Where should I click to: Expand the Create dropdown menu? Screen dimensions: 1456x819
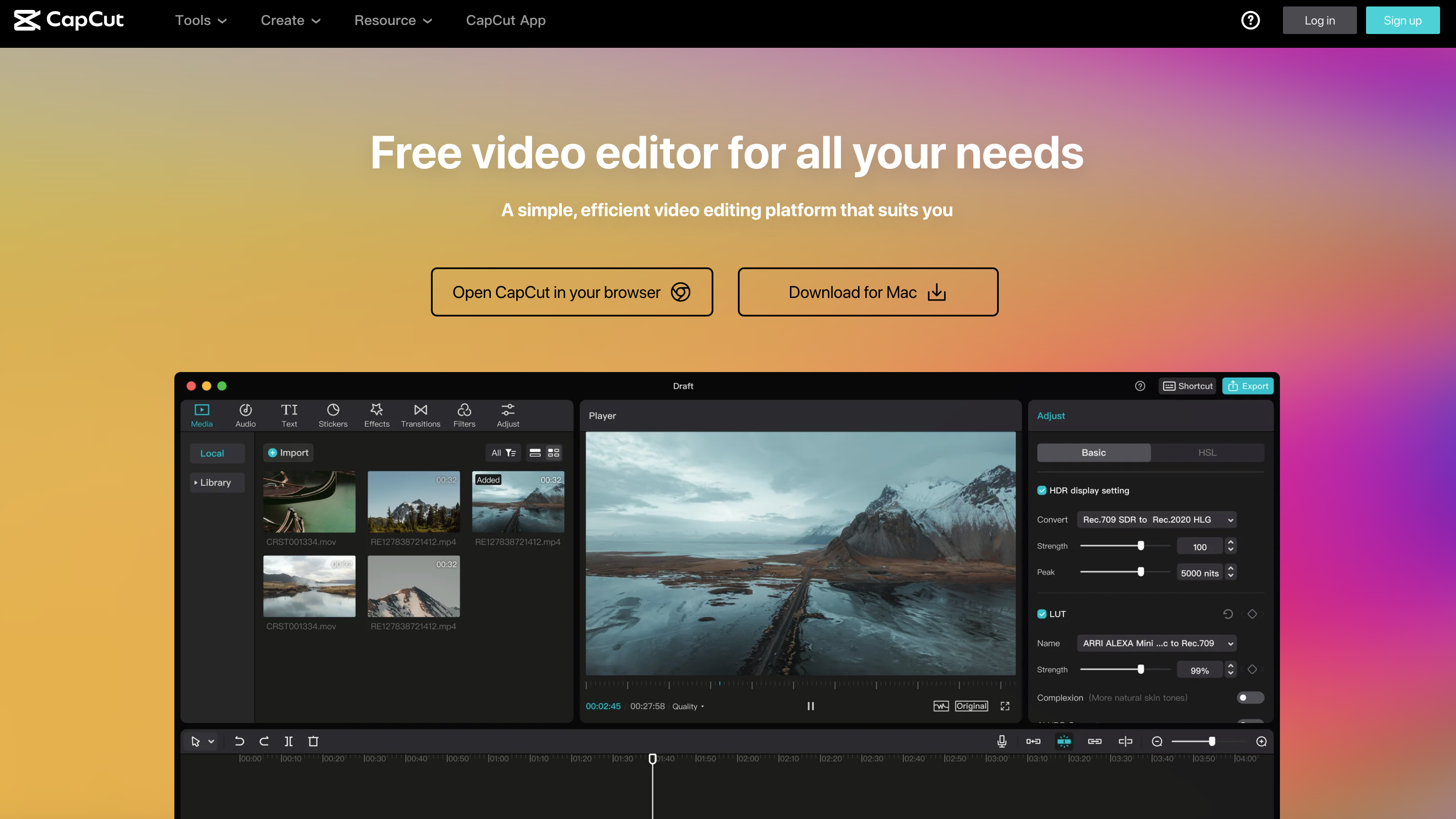[x=291, y=20]
